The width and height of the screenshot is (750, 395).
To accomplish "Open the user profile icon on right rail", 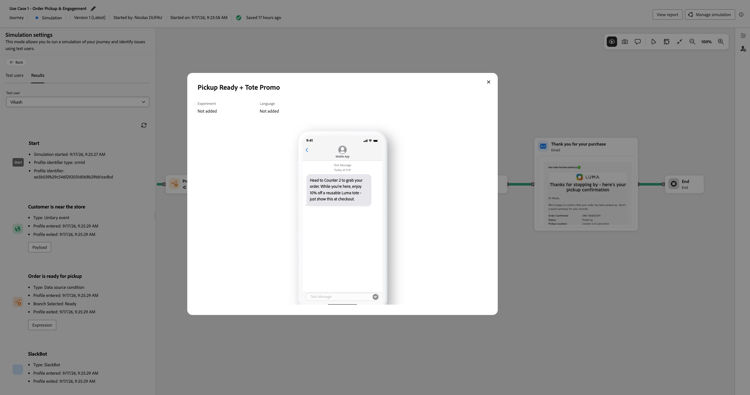I will 743,49.
